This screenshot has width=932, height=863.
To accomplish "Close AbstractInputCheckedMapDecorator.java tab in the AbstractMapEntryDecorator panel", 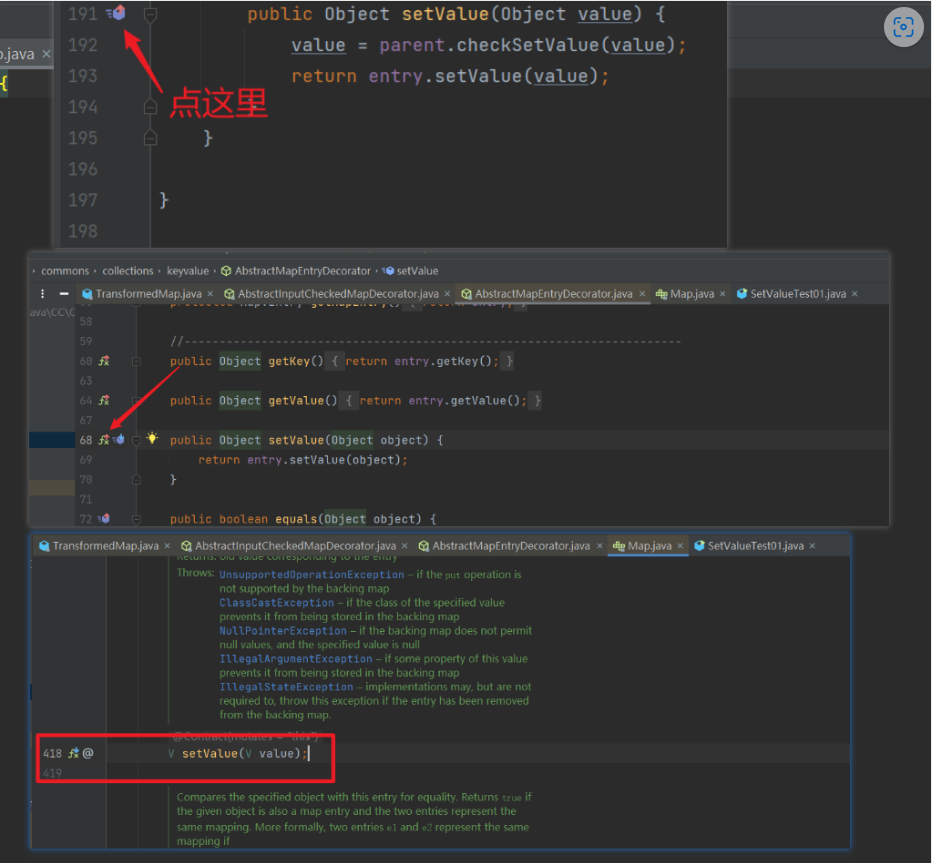I will (447, 294).
